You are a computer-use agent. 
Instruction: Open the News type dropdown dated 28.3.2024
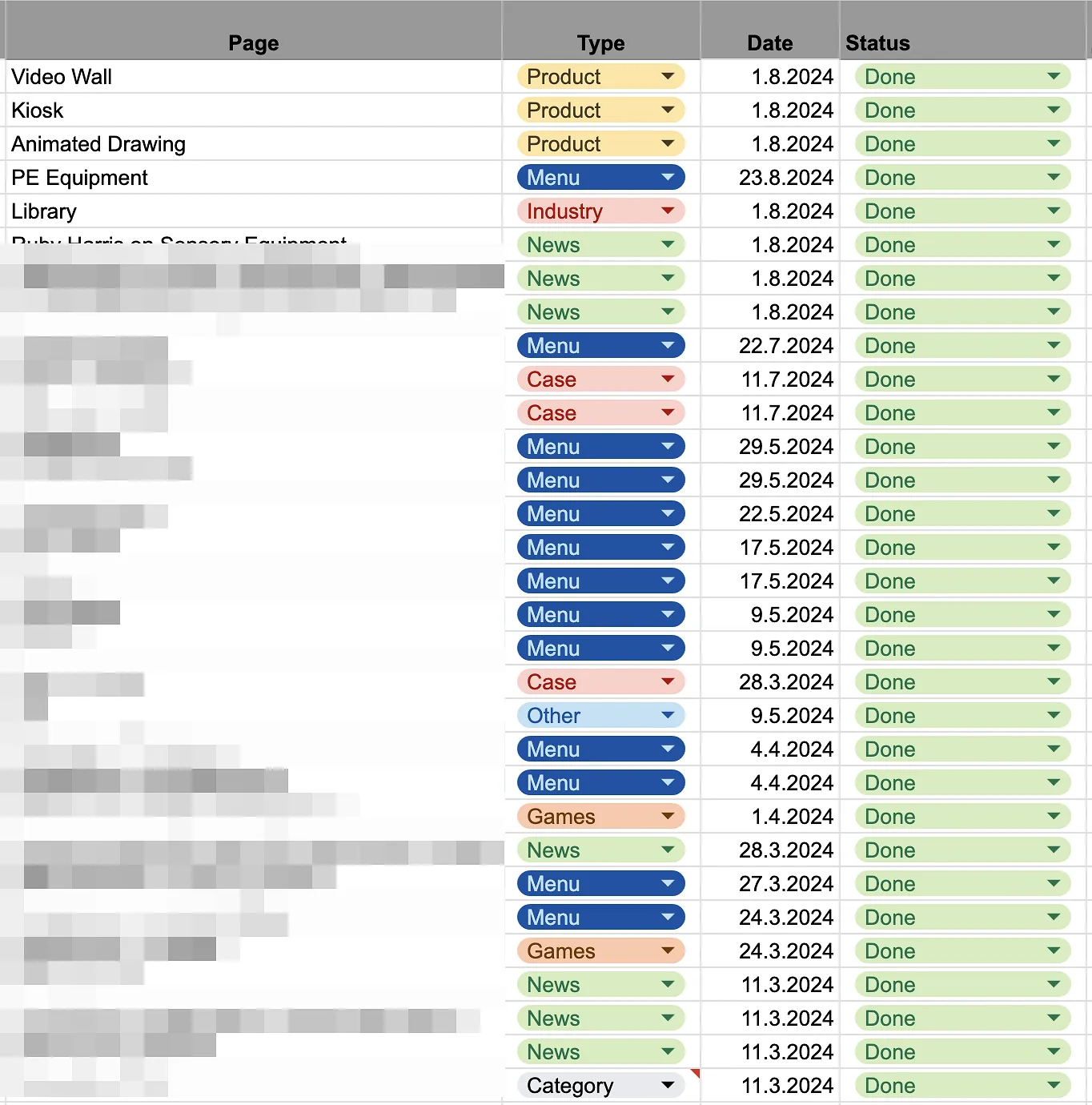click(669, 850)
